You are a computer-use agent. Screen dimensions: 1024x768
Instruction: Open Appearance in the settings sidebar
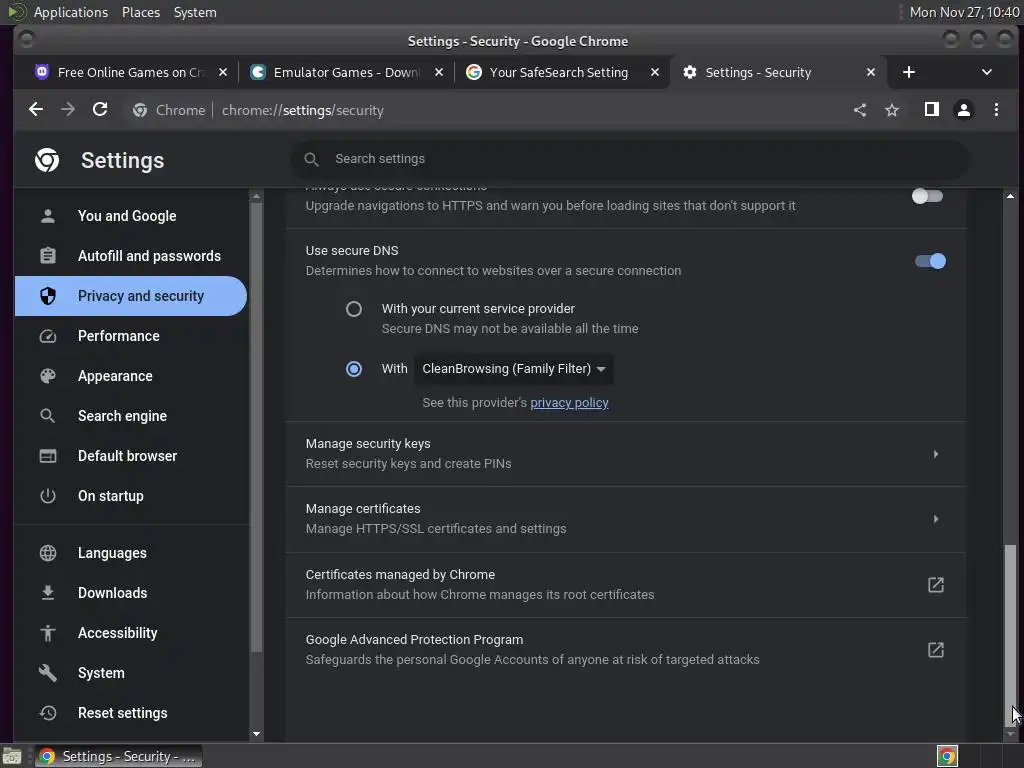(x=115, y=376)
